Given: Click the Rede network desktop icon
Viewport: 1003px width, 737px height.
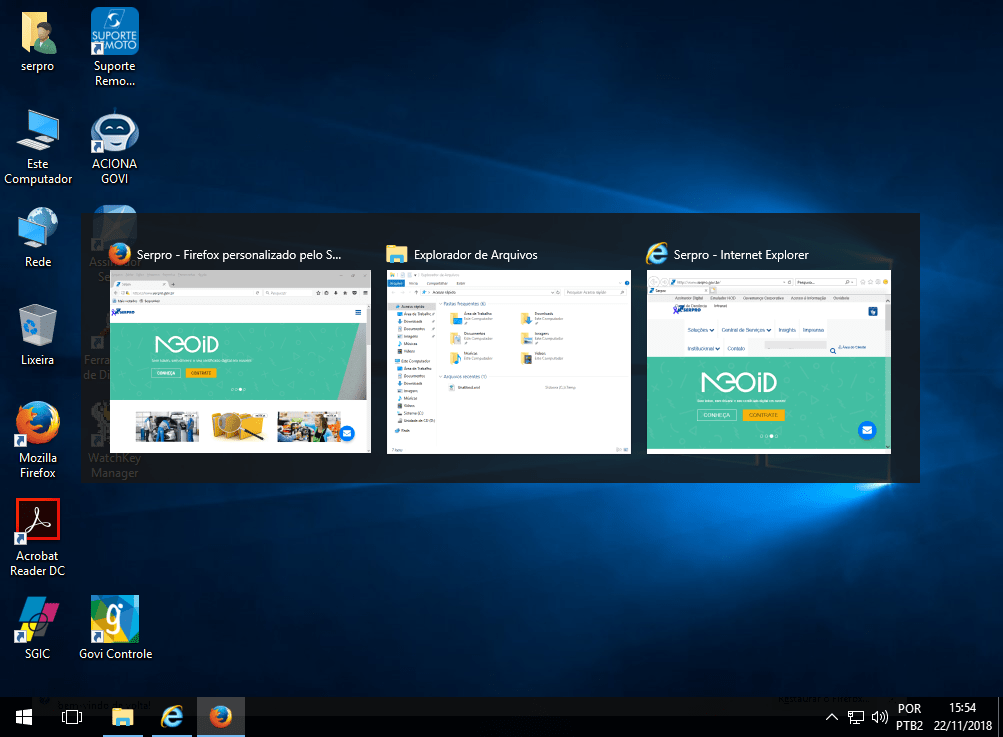Looking at the screenshot, I should click(x=38, y=229).
